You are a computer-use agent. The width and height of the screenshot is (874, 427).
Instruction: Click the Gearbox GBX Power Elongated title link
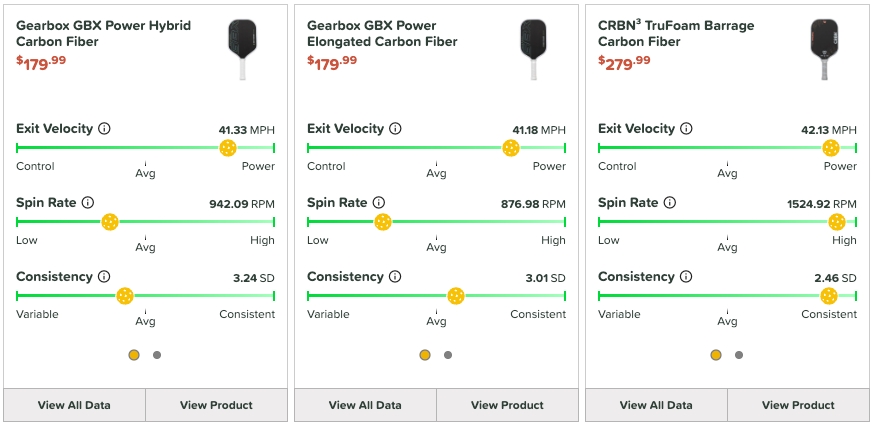pyautogui.click(x=382, y=33)
